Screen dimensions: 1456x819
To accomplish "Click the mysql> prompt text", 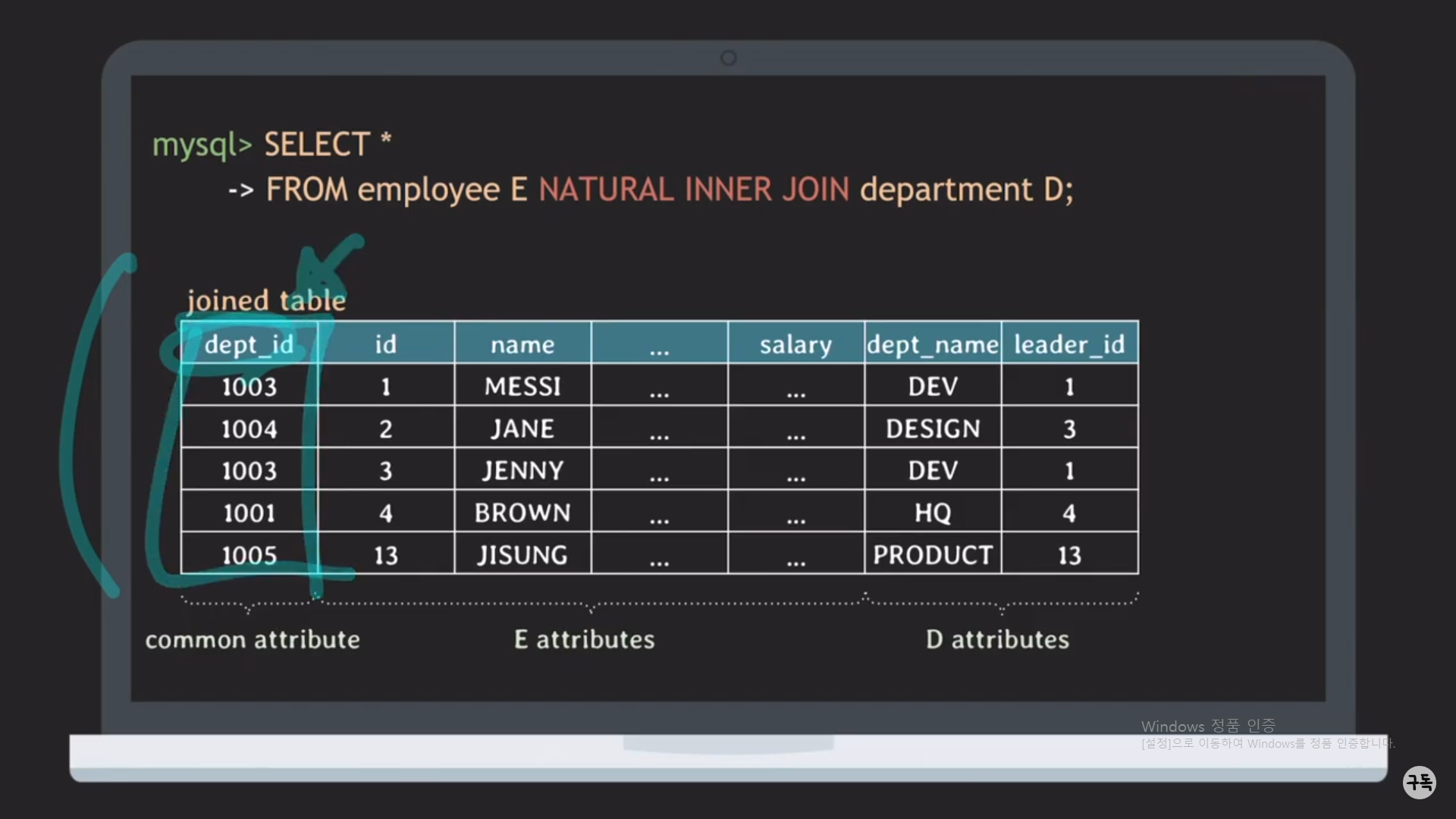I will point(202,144).
